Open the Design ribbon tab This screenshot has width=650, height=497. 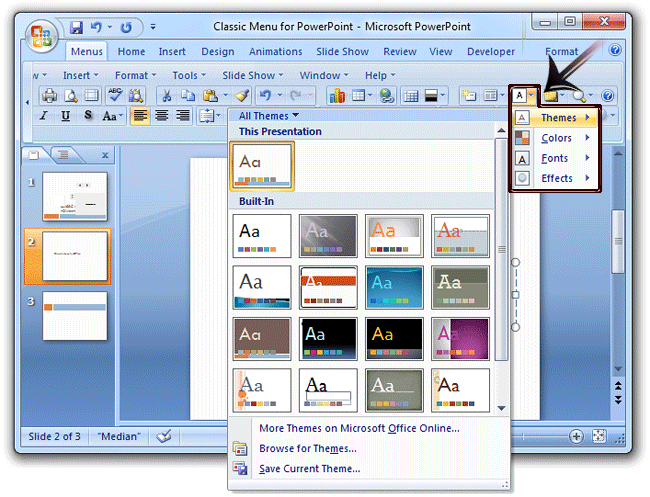pos(218,52)
